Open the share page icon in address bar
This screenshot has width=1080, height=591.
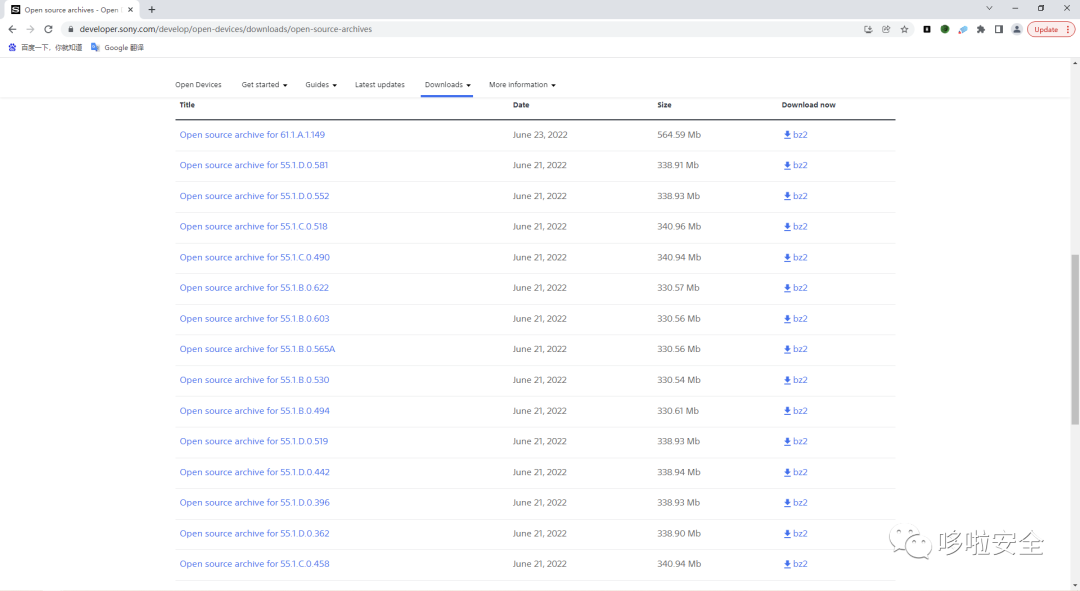886,29
